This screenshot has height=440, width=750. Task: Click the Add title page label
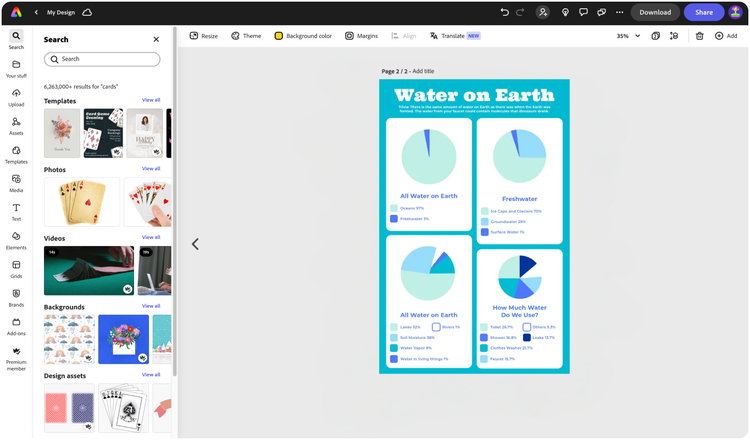pyautogui.click(x=423, y=71)
